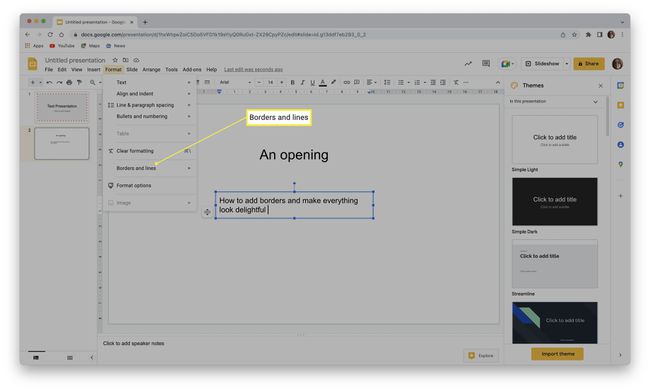Collapse the toolbar with the up chevron

pos(498,83)
